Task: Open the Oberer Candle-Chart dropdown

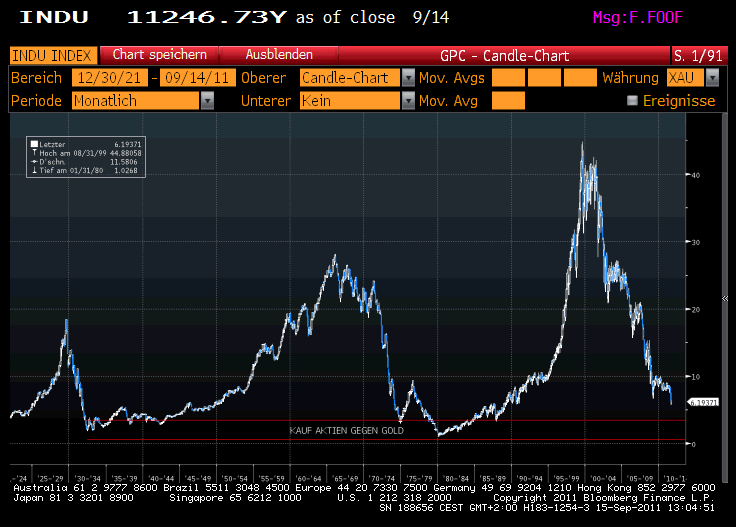Action: click(350, 78)
